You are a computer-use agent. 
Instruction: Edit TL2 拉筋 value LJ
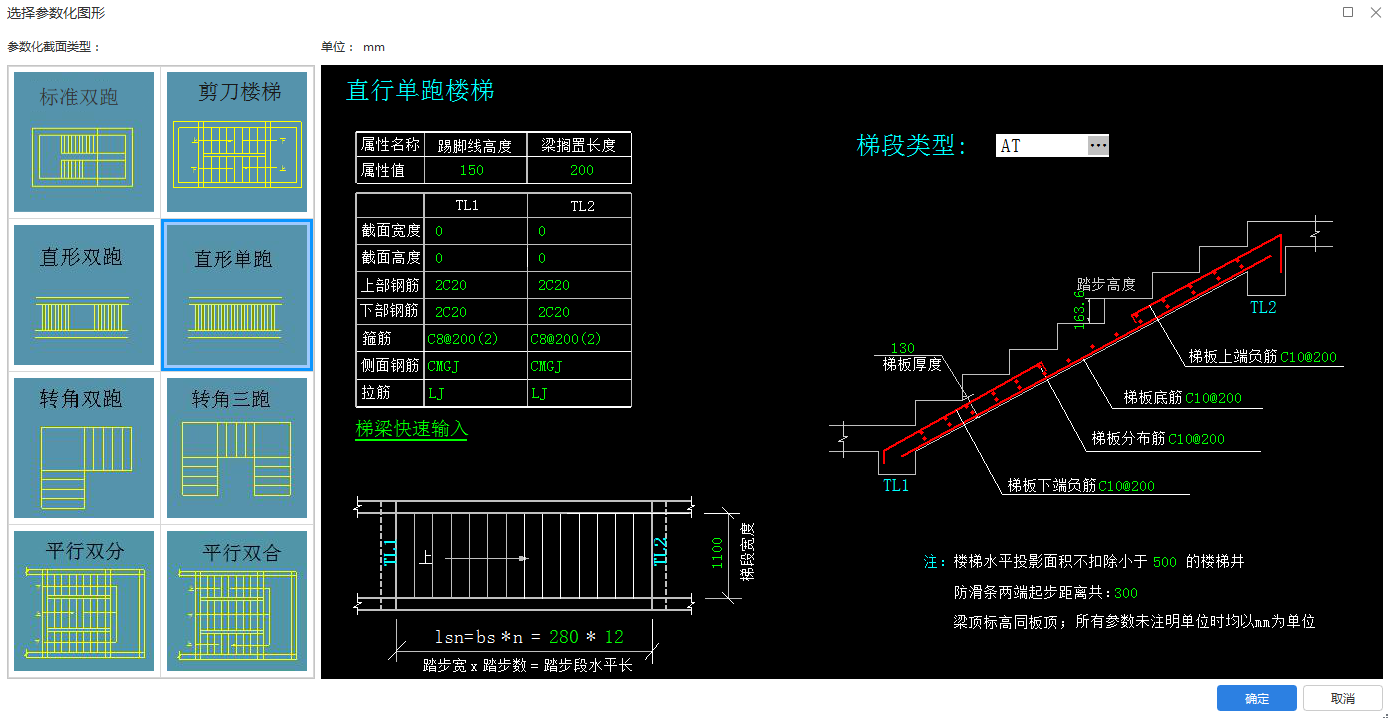(x=539, y=393)
